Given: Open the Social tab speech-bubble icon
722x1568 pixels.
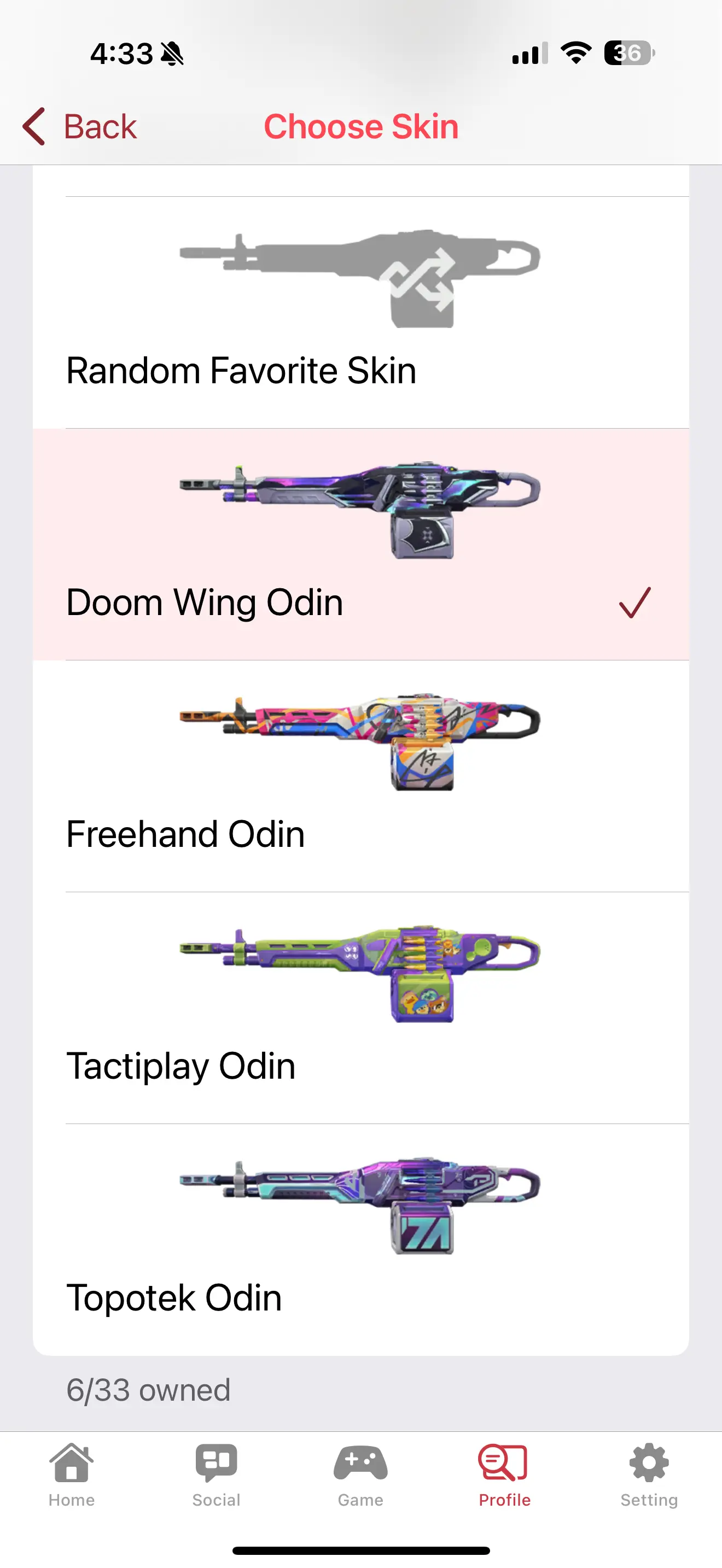Looking at the screenshot, I should tap(216, 1462).
